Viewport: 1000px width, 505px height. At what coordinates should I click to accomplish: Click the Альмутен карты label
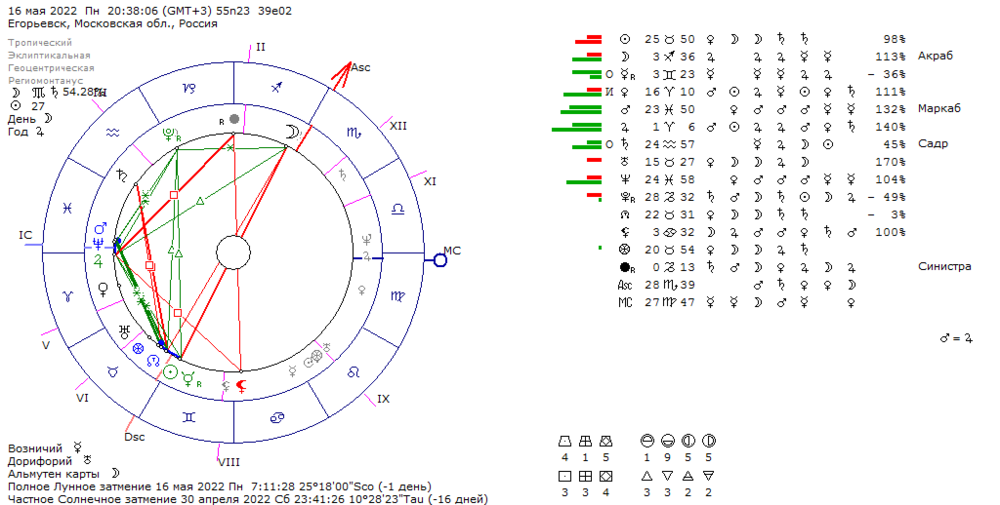(x=54, y=474)
